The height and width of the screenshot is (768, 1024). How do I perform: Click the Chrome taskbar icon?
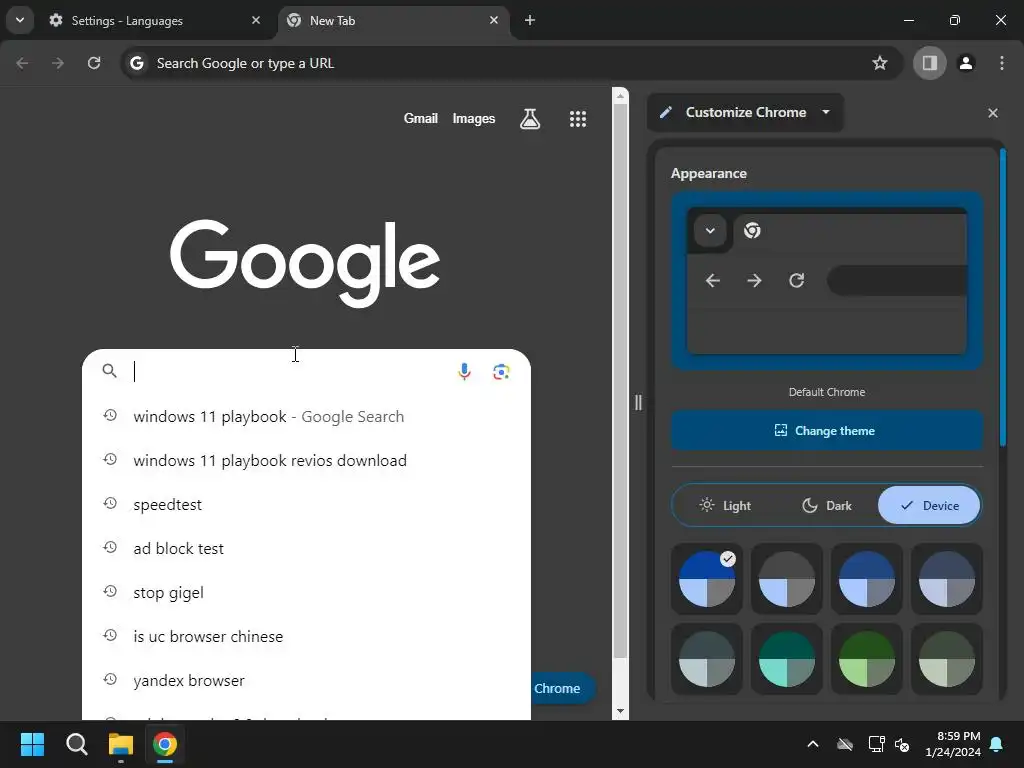[x=165, y=744]
